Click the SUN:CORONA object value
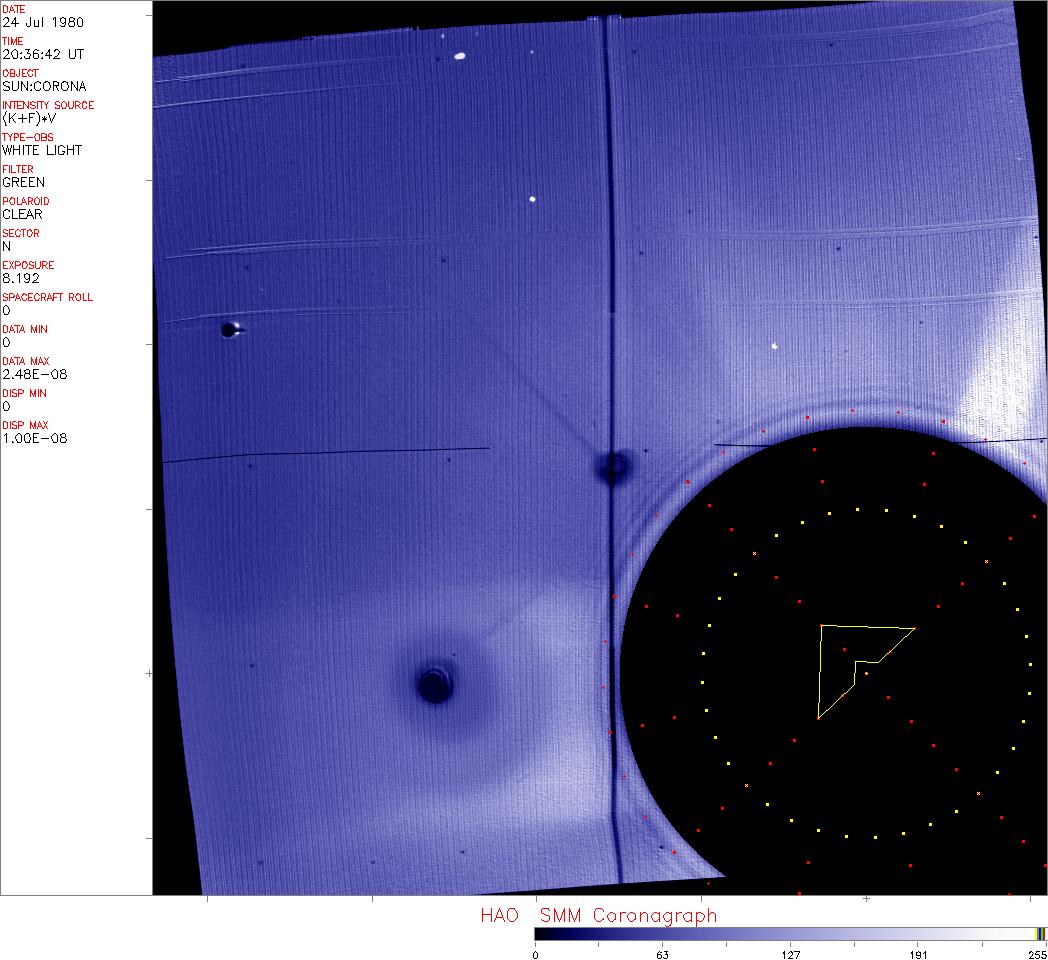Image resolution: width=1048 pixels, height=960 pixels. [44, 86]
